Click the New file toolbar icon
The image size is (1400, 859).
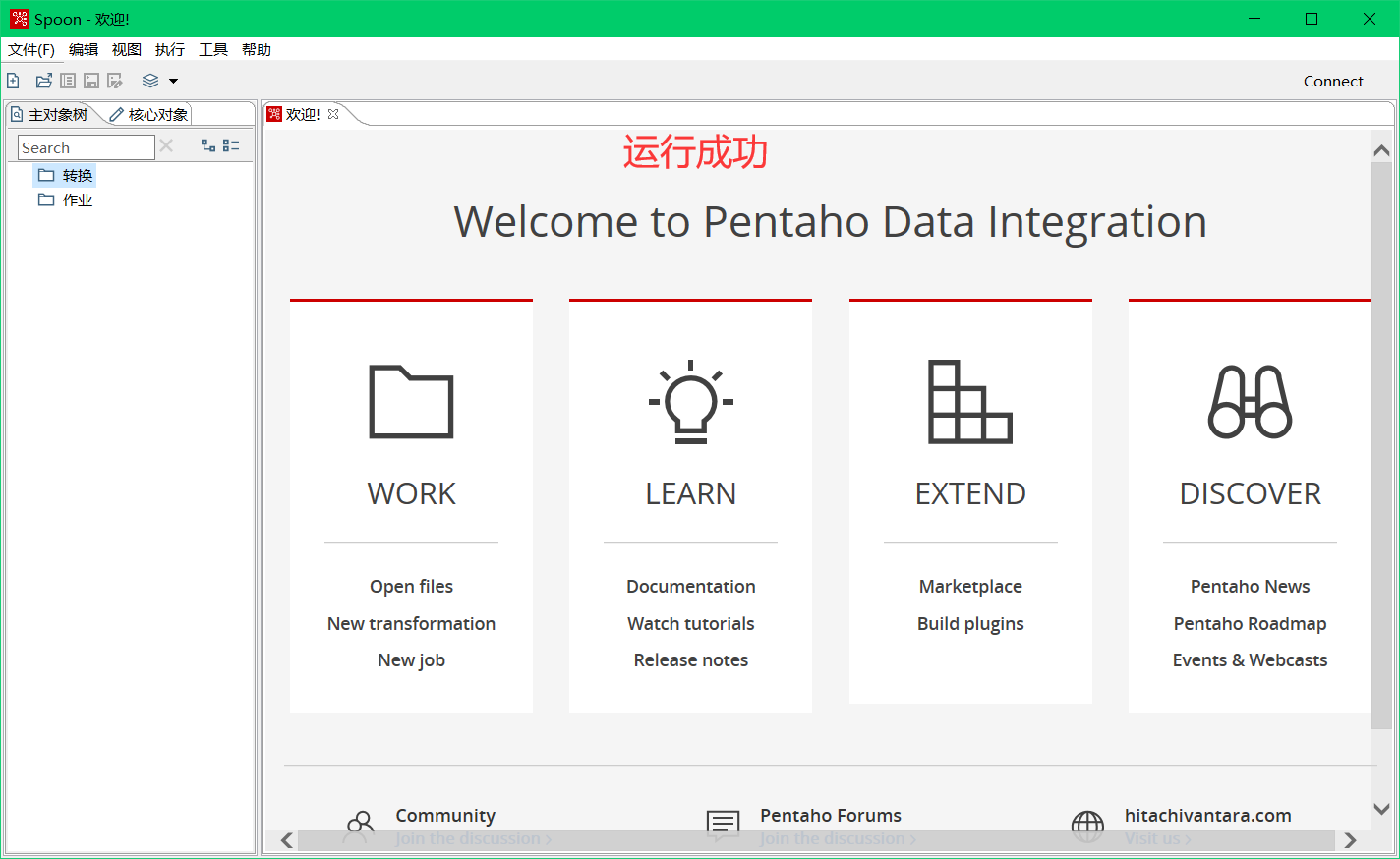13,81
